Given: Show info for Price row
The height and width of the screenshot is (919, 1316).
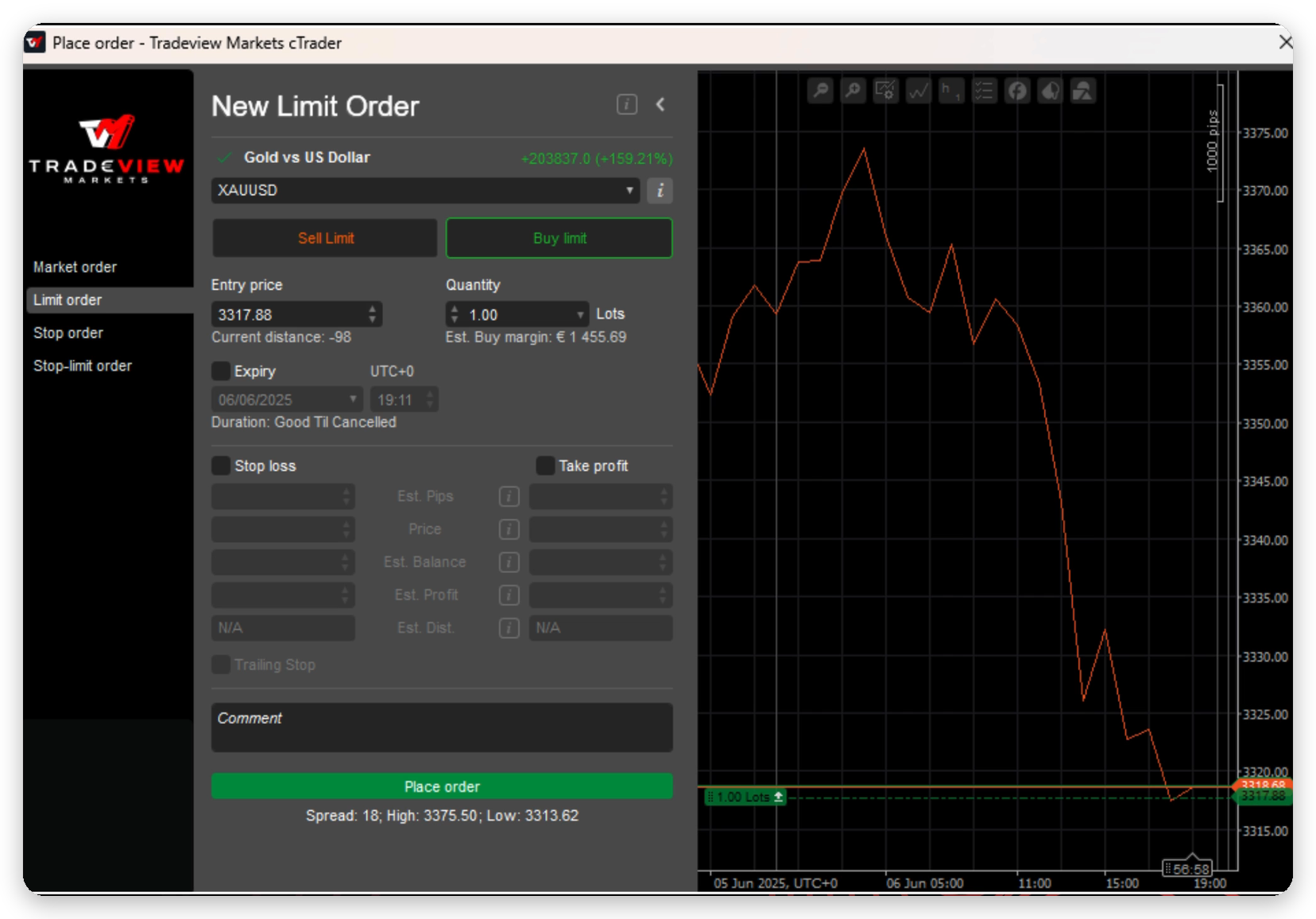Looking at the screenshot, I should pyautogui.click(x=509, y=529).
